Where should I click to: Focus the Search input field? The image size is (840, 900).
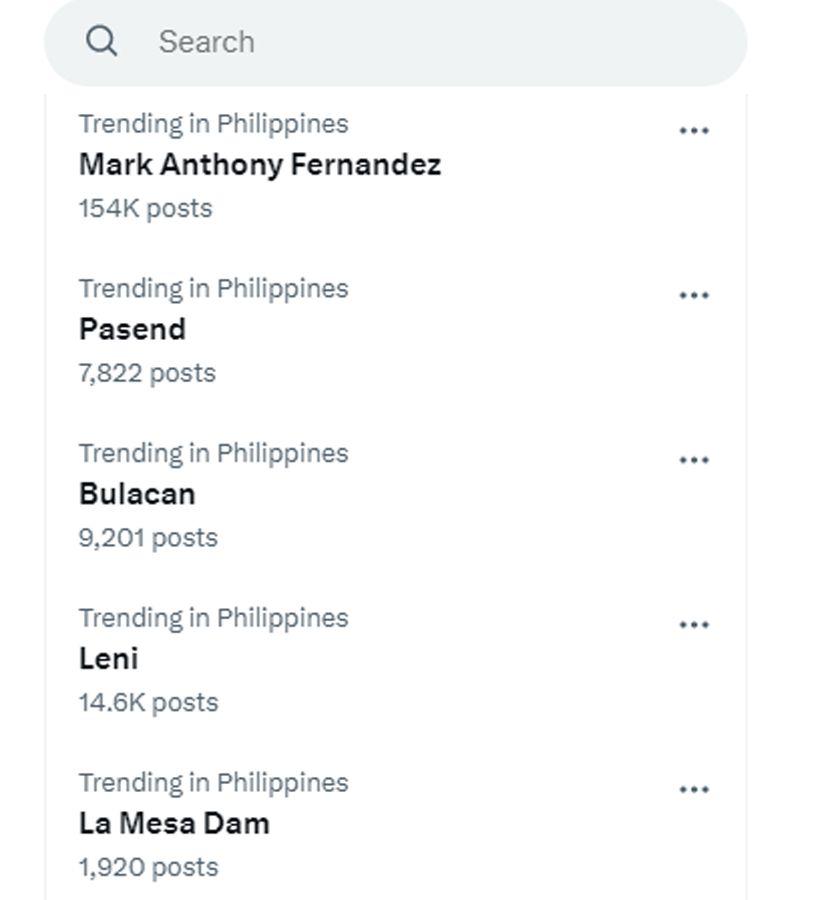click(420, 42)
